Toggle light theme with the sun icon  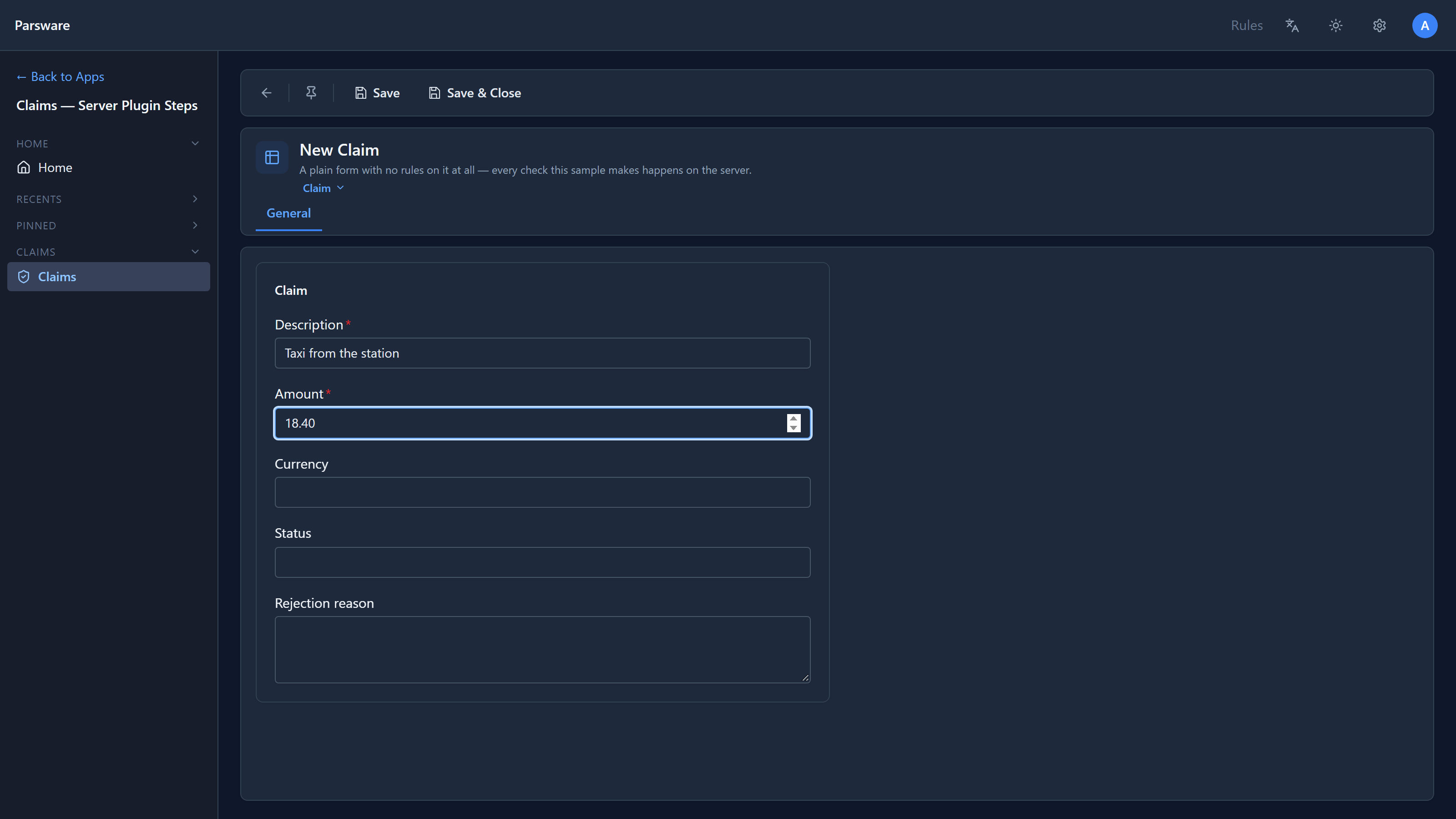click(x=1335, y=25)
